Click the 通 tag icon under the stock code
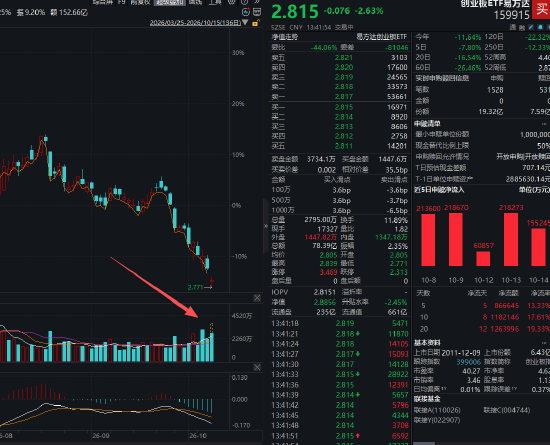Image resolution: width=550 pixels, height=445 pixels. pos(512,27)
